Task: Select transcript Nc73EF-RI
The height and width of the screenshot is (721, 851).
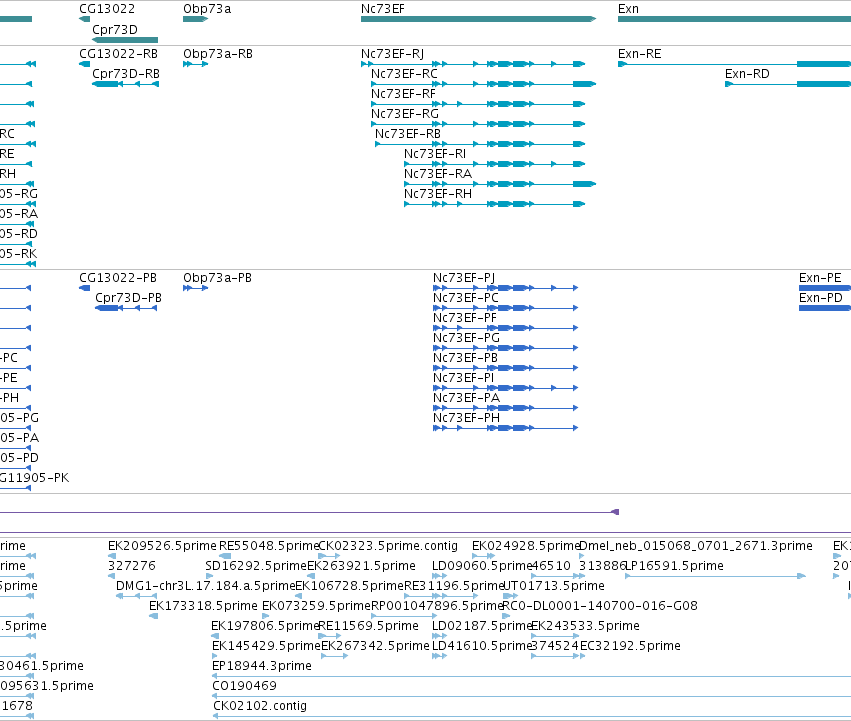Action: click(x=435, y=154)
